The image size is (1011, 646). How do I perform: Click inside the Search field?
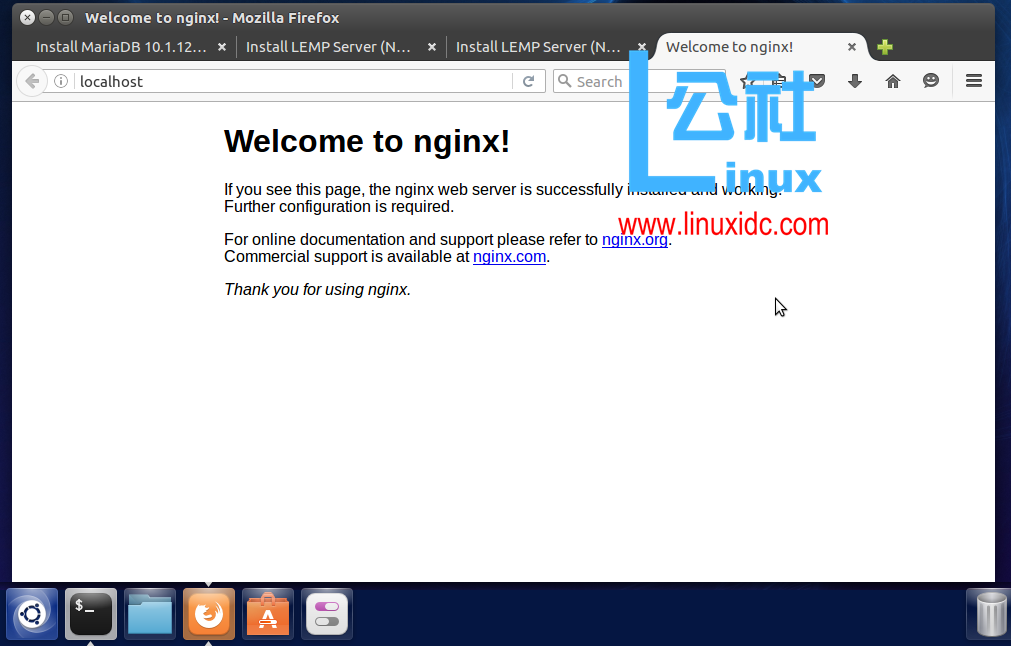620,81
